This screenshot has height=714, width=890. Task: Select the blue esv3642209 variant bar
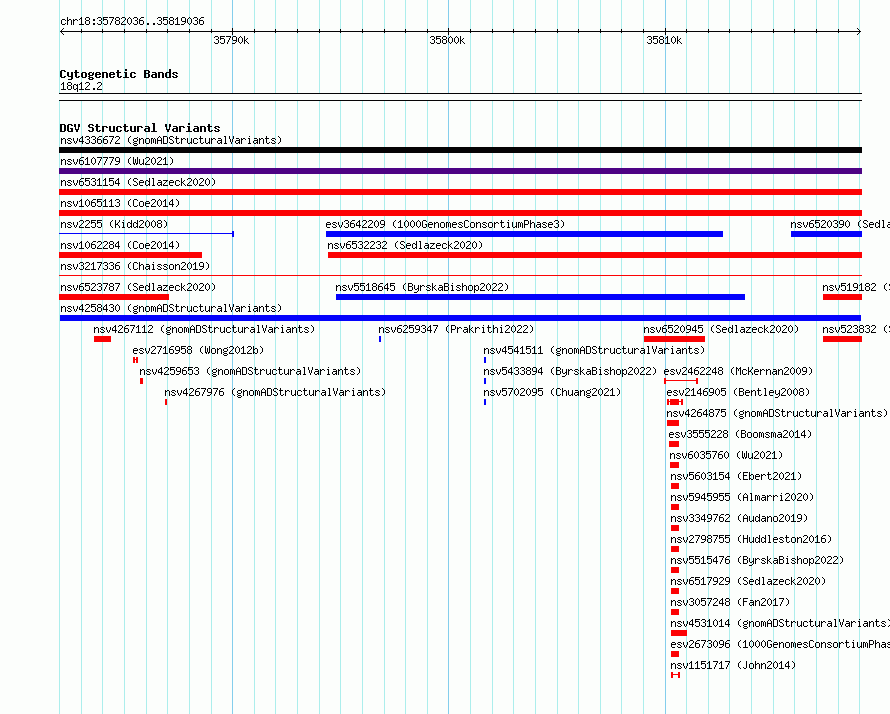[524, 234]
